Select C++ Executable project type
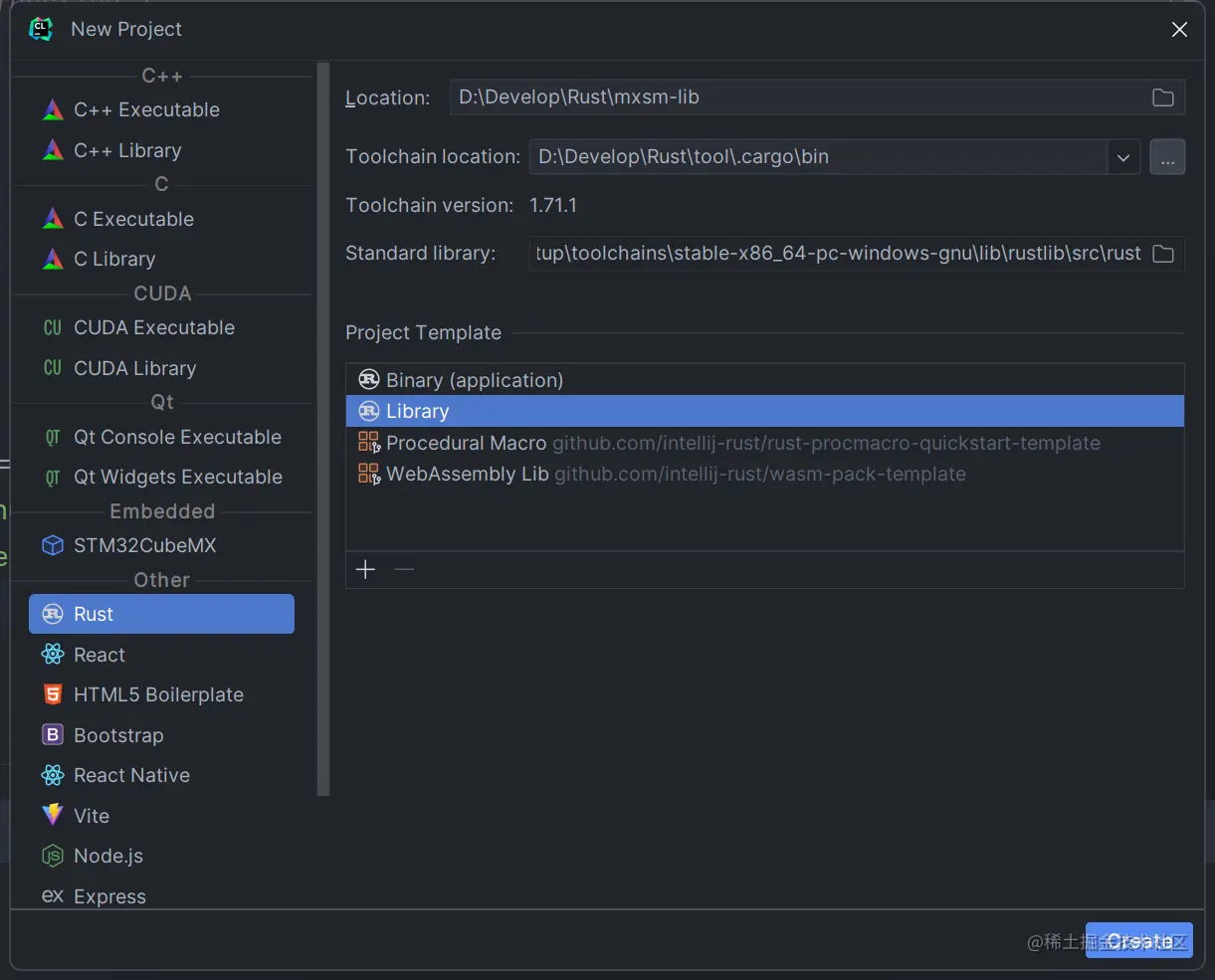 coord(161,109)
